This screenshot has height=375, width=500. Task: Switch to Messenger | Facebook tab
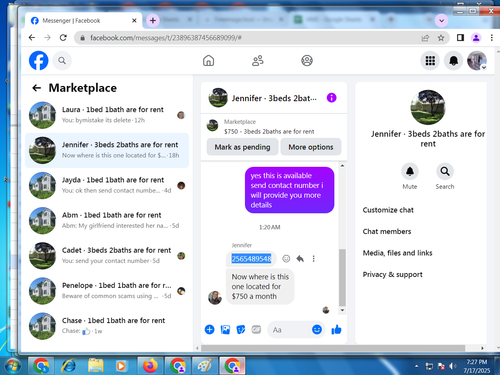83,21
